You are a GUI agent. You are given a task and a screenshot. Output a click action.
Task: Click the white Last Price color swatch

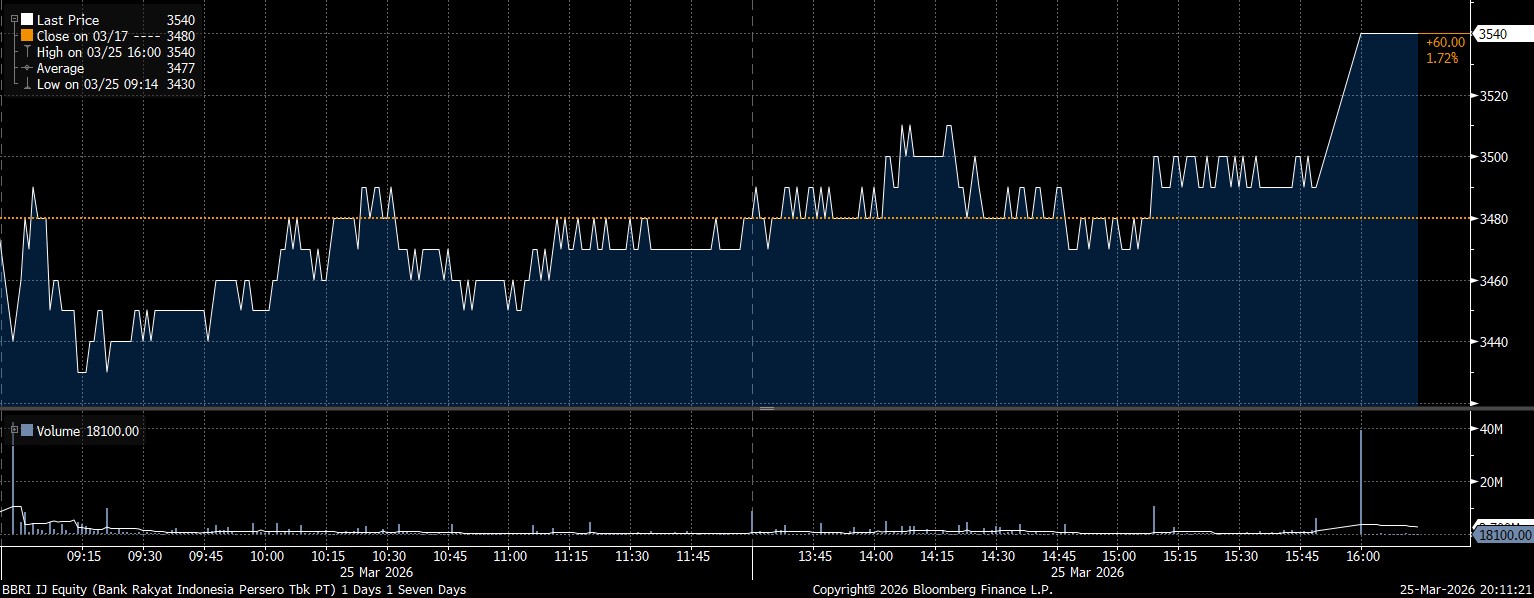tap(27, 20)
